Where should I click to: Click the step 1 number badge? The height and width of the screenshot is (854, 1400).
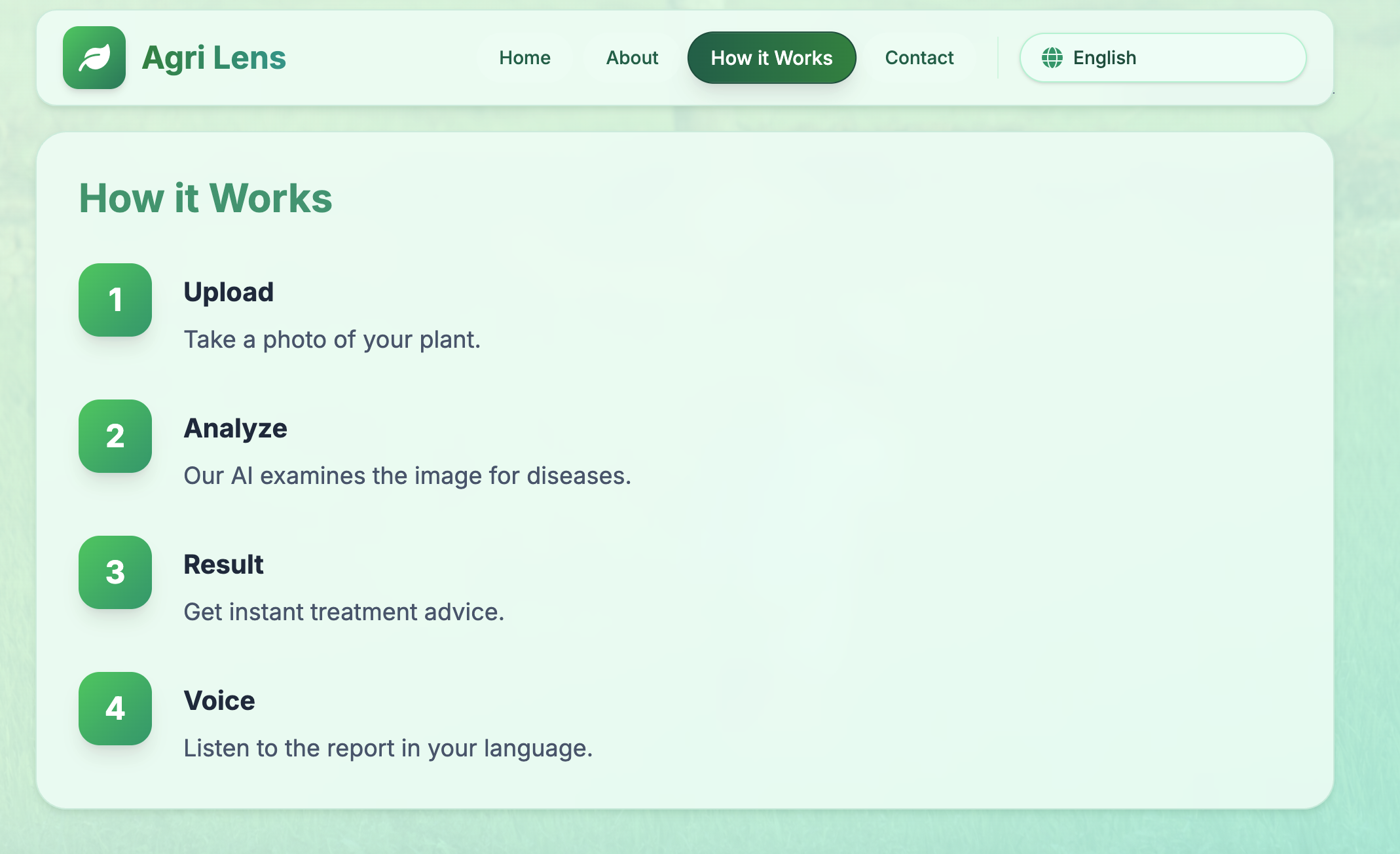pyautogui.click(x=115, y=300)
